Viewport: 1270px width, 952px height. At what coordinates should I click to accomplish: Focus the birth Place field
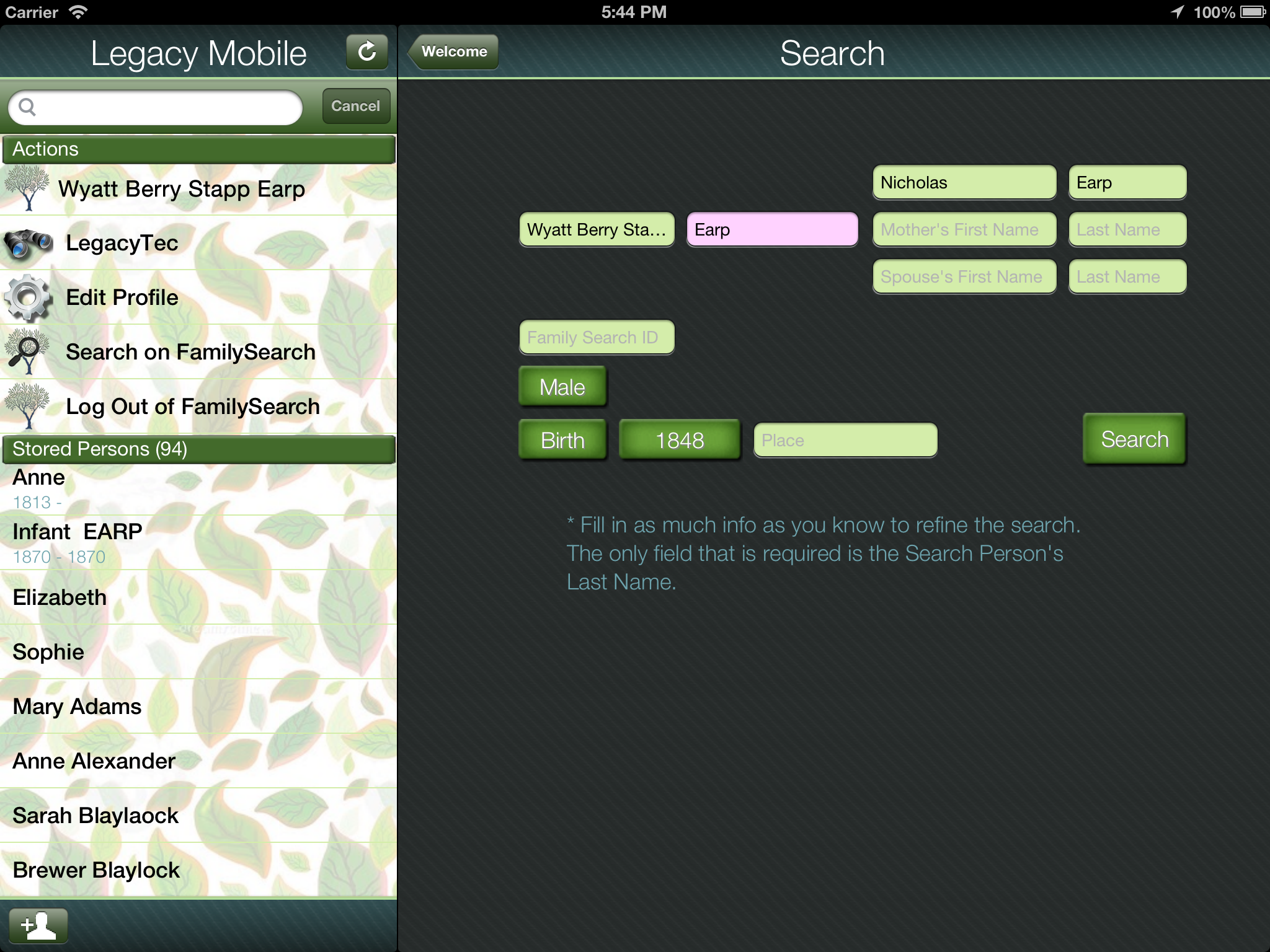(x=845, y=440)
